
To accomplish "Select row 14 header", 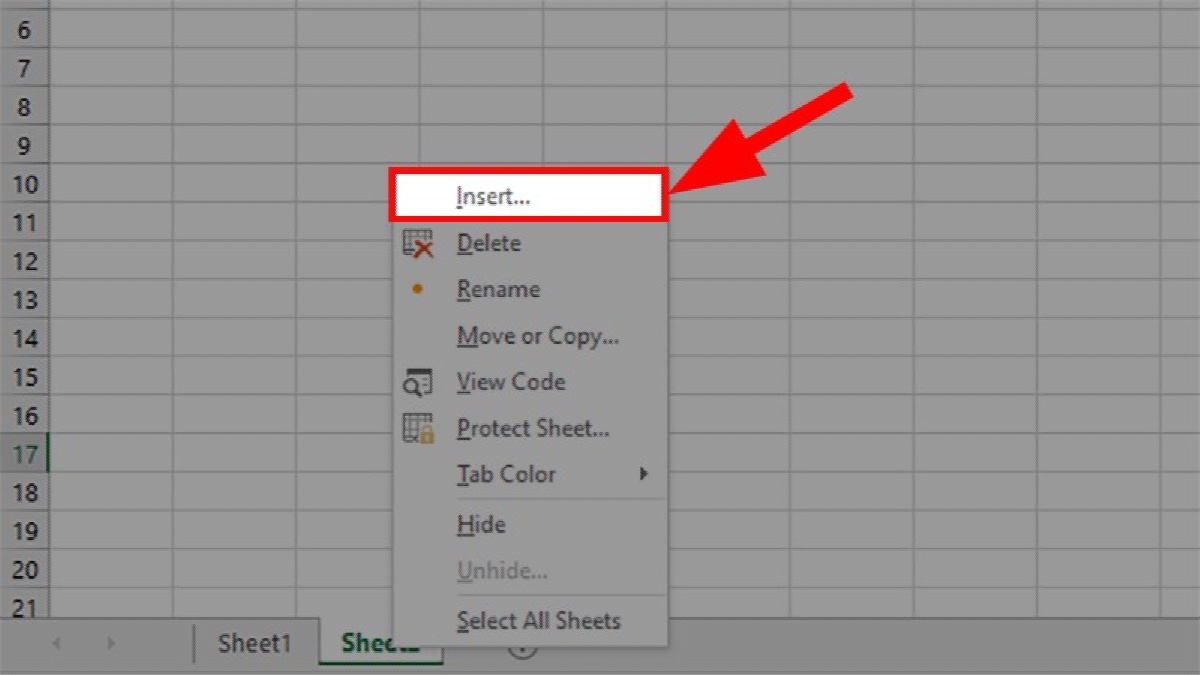I will tap(24, 339).
